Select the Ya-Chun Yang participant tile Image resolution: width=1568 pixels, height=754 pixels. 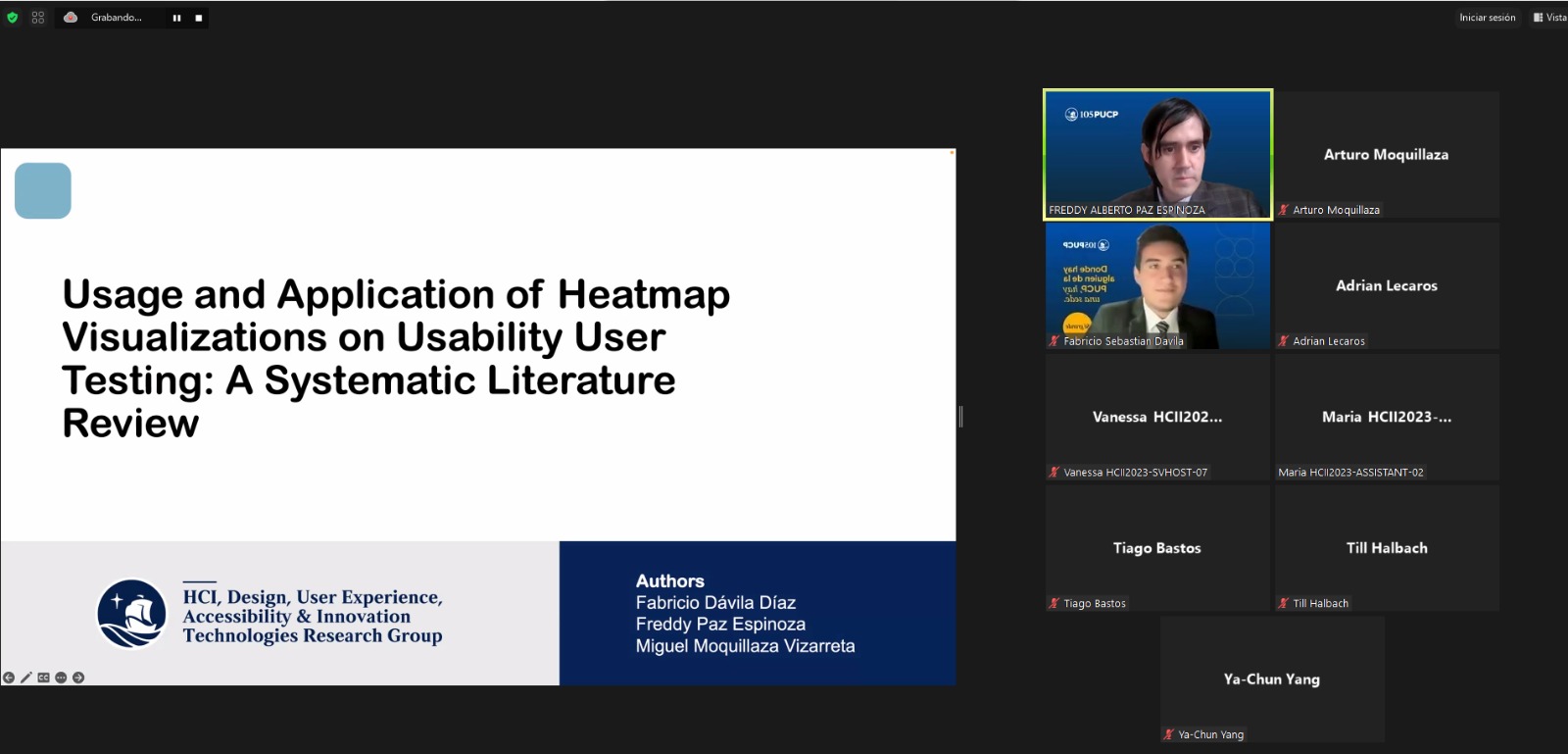(1271, 679)
